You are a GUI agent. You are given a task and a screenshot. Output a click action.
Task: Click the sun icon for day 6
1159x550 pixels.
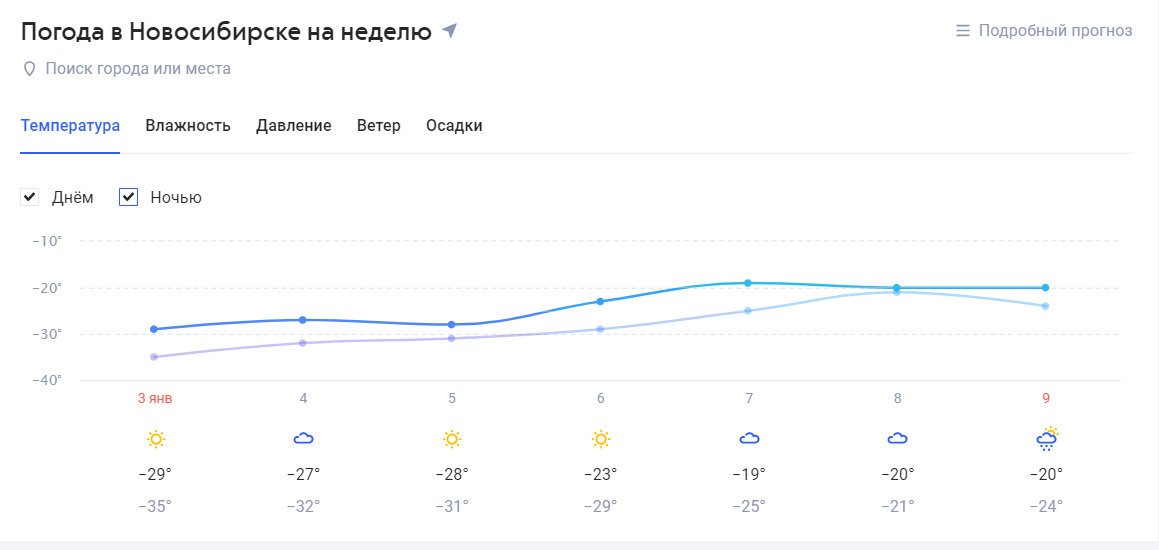[x=601, y=439]
